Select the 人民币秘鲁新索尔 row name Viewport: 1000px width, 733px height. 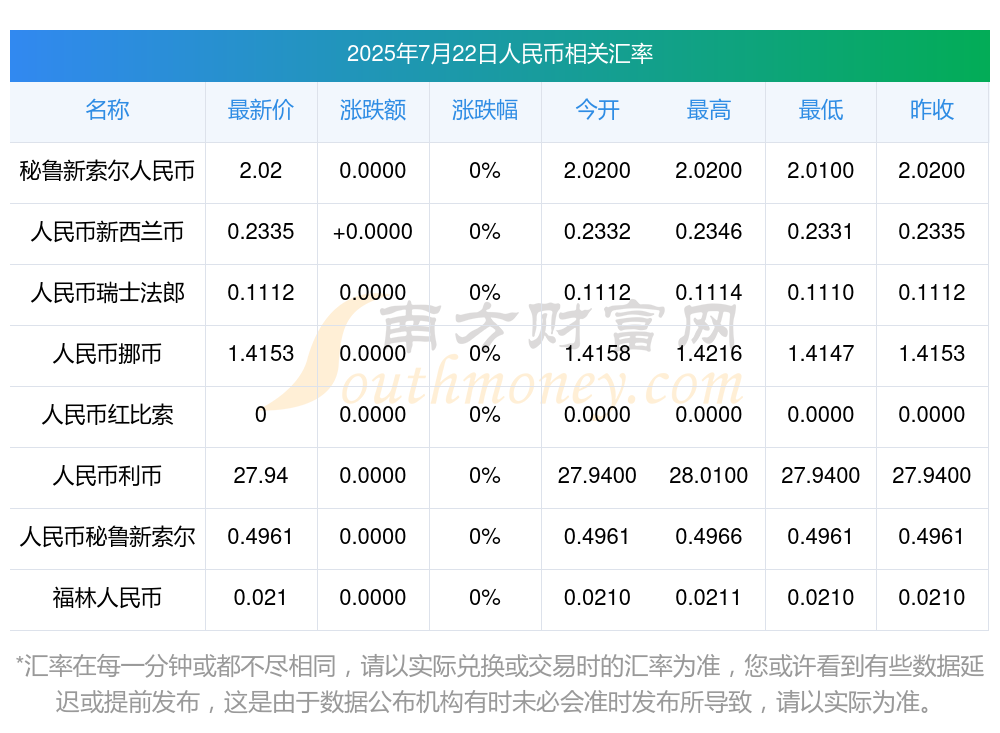pyautogui.click(x=107, y=537)
